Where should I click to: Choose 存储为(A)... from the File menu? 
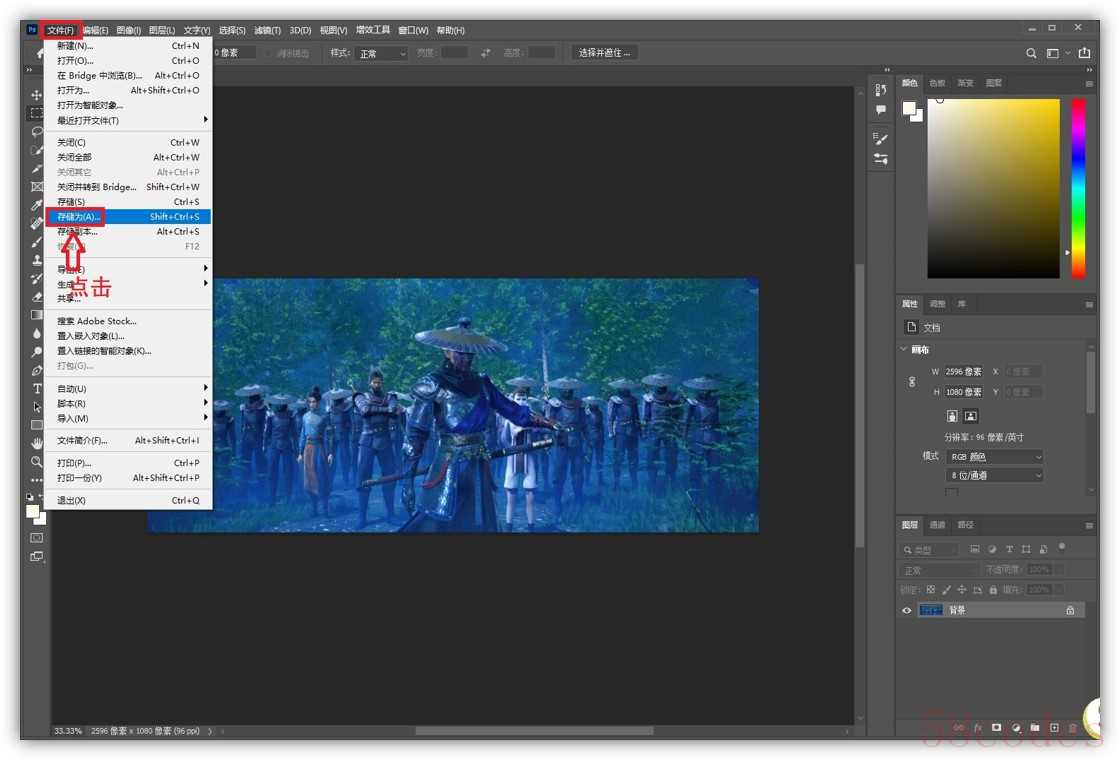pos(80,217)
